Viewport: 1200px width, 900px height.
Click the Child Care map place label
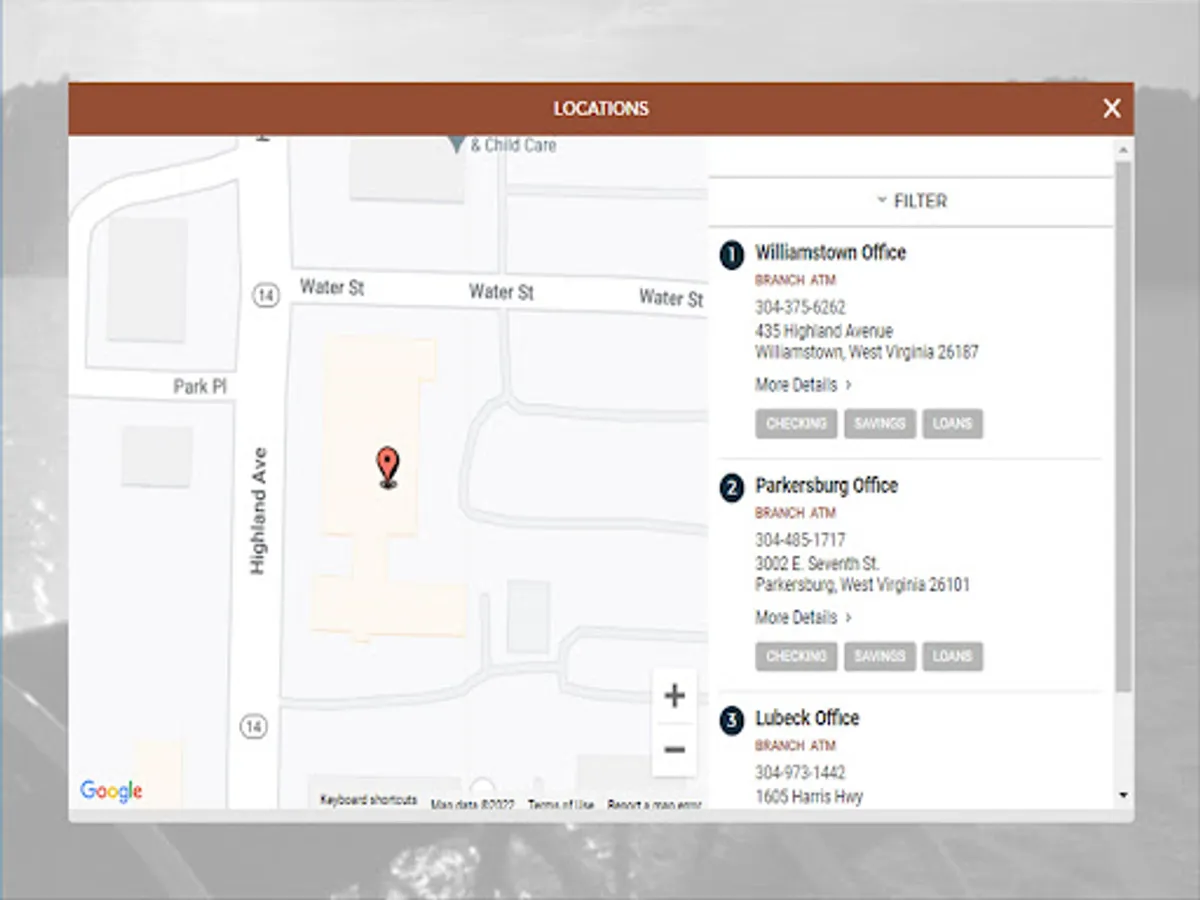(513, 145)
